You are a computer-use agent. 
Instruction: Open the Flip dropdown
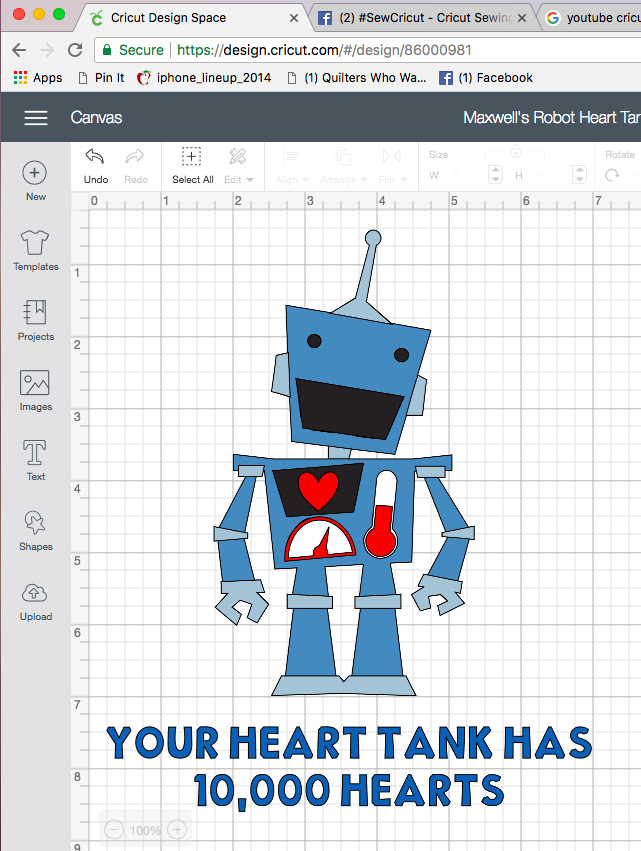point(392,168)
